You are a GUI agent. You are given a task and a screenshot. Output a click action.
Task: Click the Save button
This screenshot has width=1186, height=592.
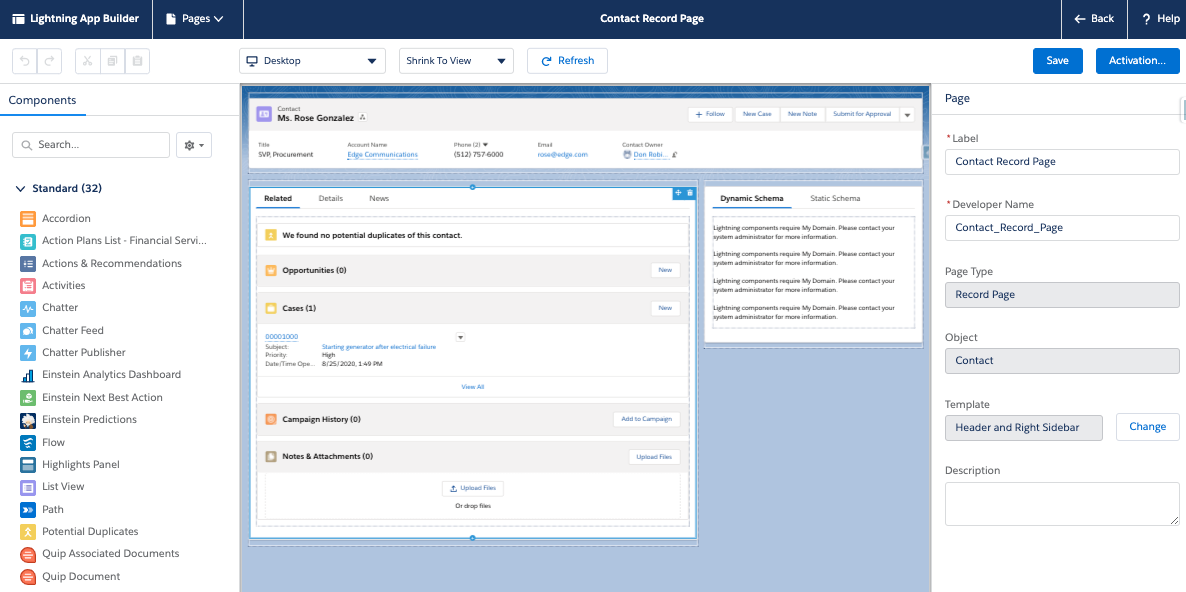click(x=1057, y=61)
